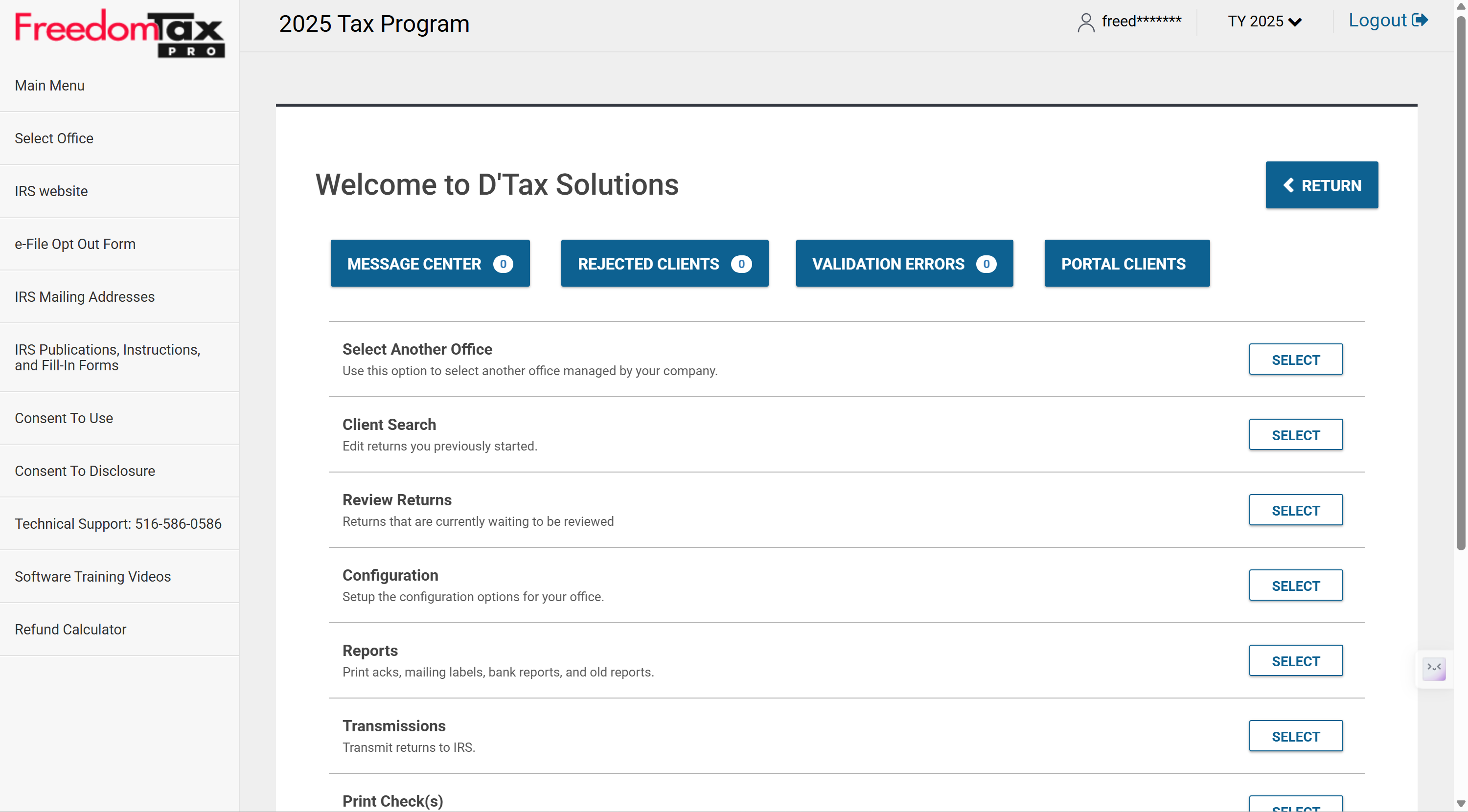Choose Select Office in the sidebar
Viewport: 1468px width, 812px height.
120,138
